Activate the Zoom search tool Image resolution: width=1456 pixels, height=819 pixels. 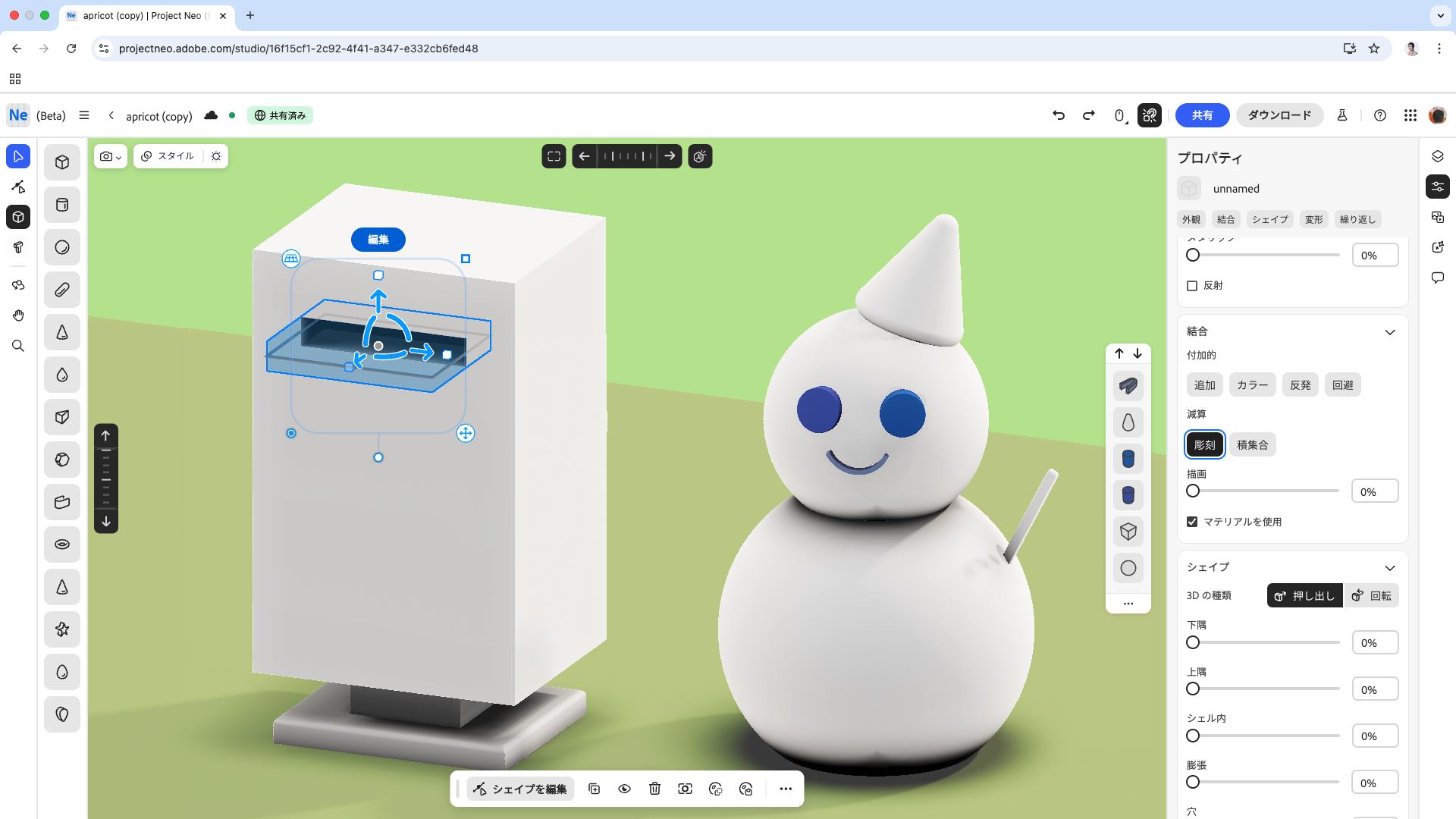tap(18, 346)
